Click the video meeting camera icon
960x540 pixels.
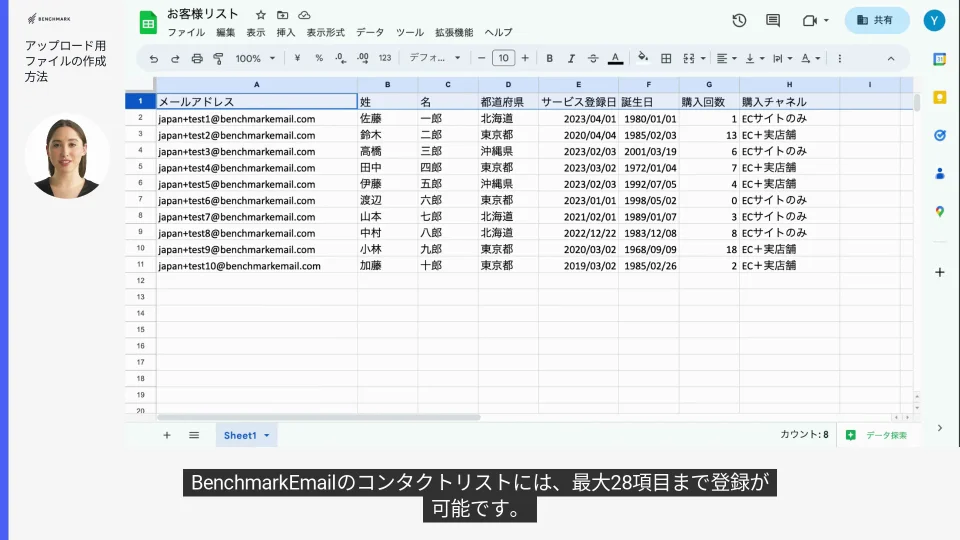point(810,20)
